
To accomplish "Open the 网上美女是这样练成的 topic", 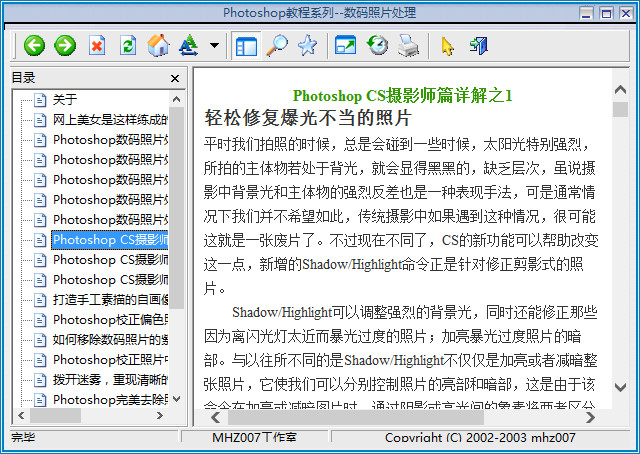I will (110, 119).
